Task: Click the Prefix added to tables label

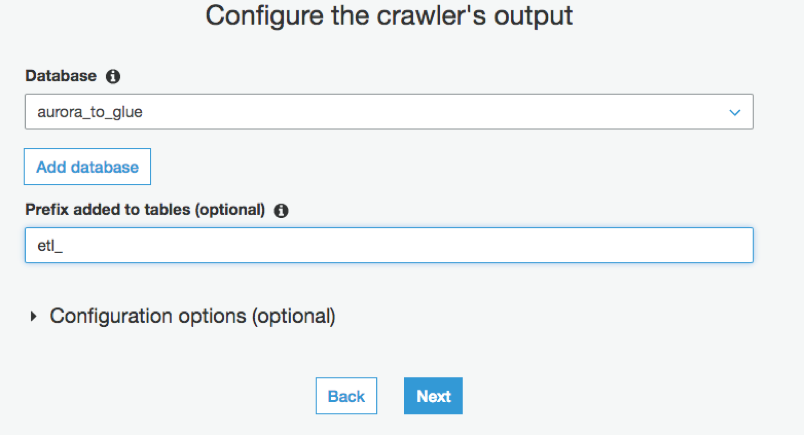Action: coord(145,210)
